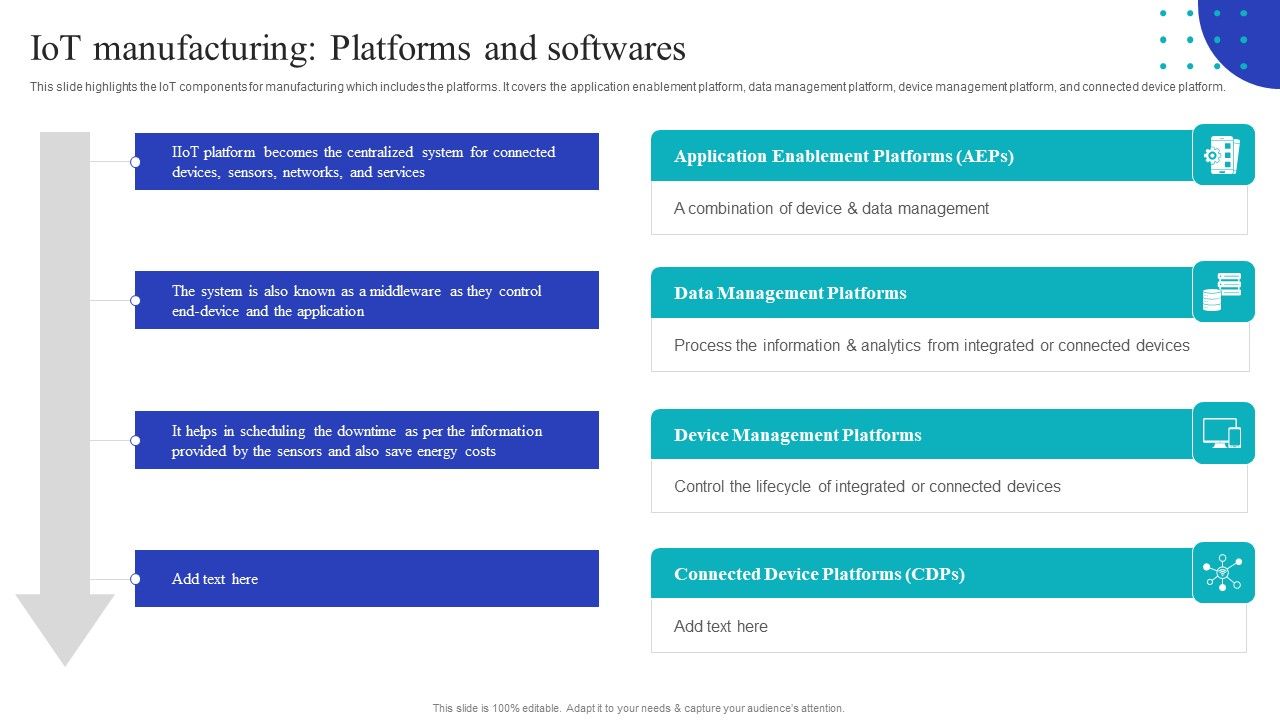Screen dimensions: 1280x720
Task: Select the large gray downward arrow shape
Action: (65, 399)
